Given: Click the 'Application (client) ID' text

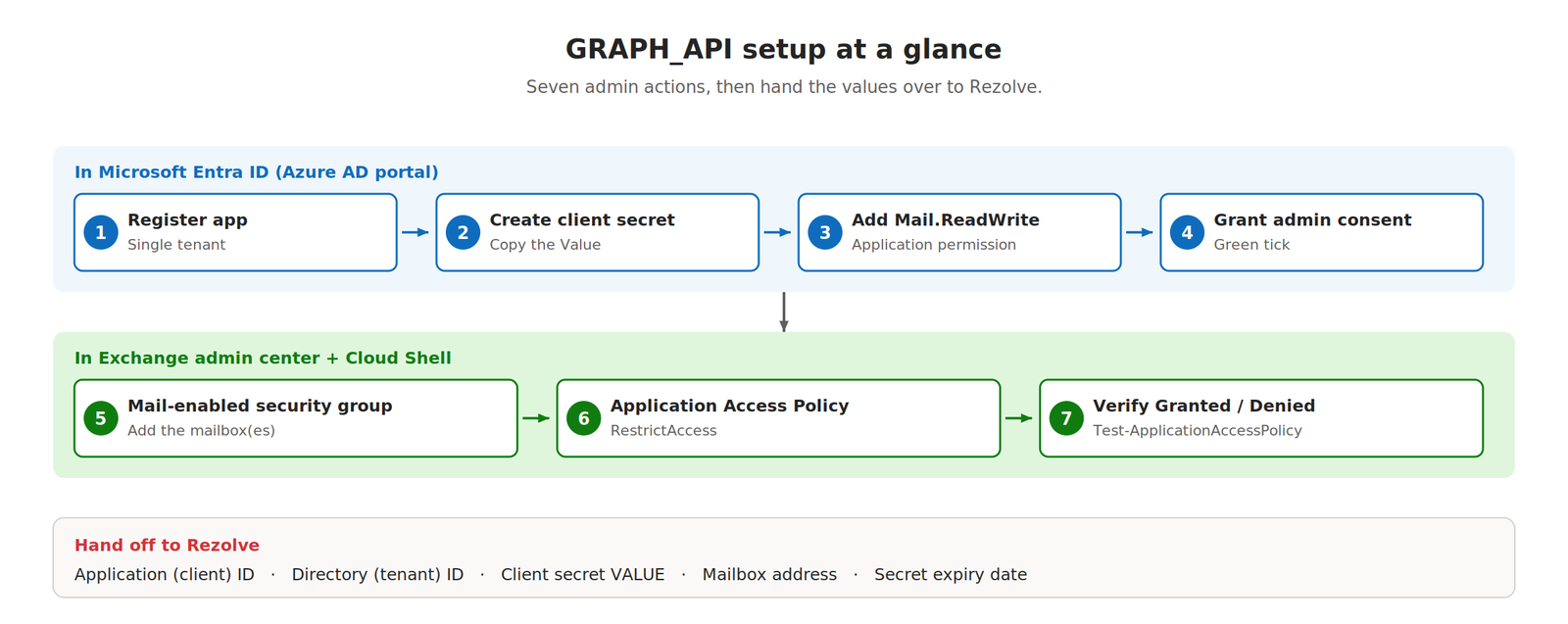Looking at the screenshot, I should (165, 575).
